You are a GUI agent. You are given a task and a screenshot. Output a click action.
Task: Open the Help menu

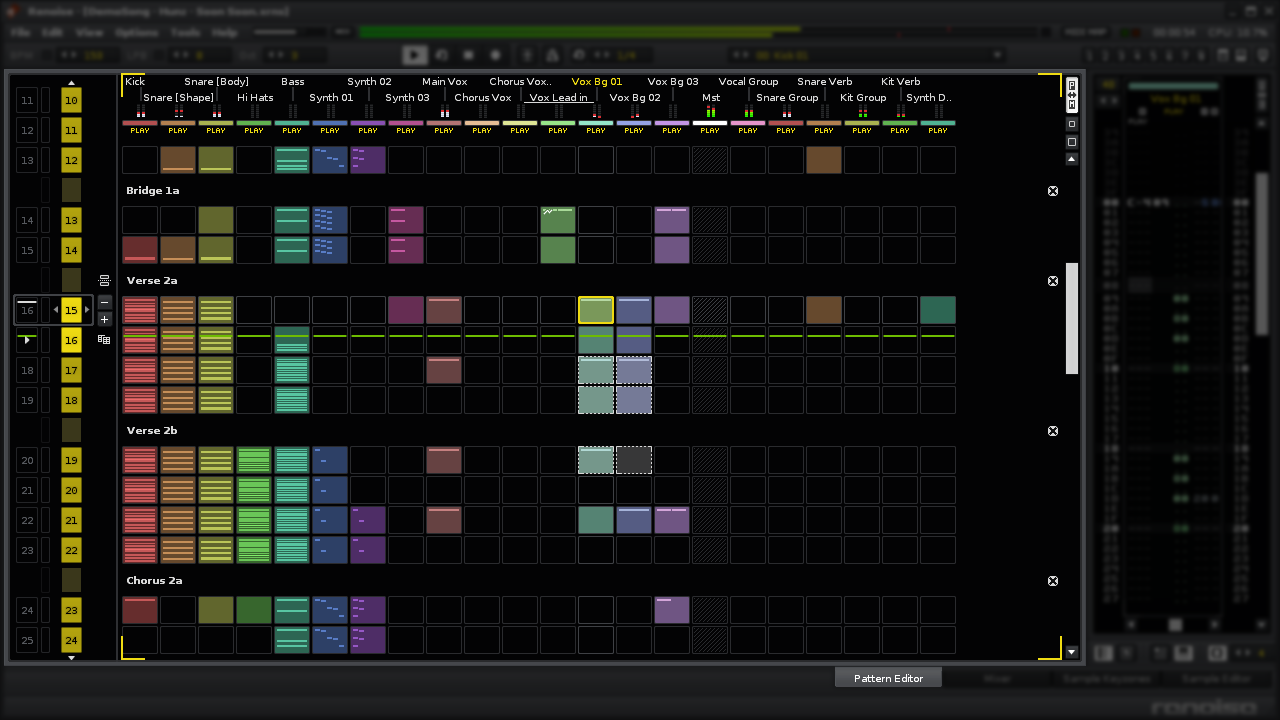coord(225,32)
